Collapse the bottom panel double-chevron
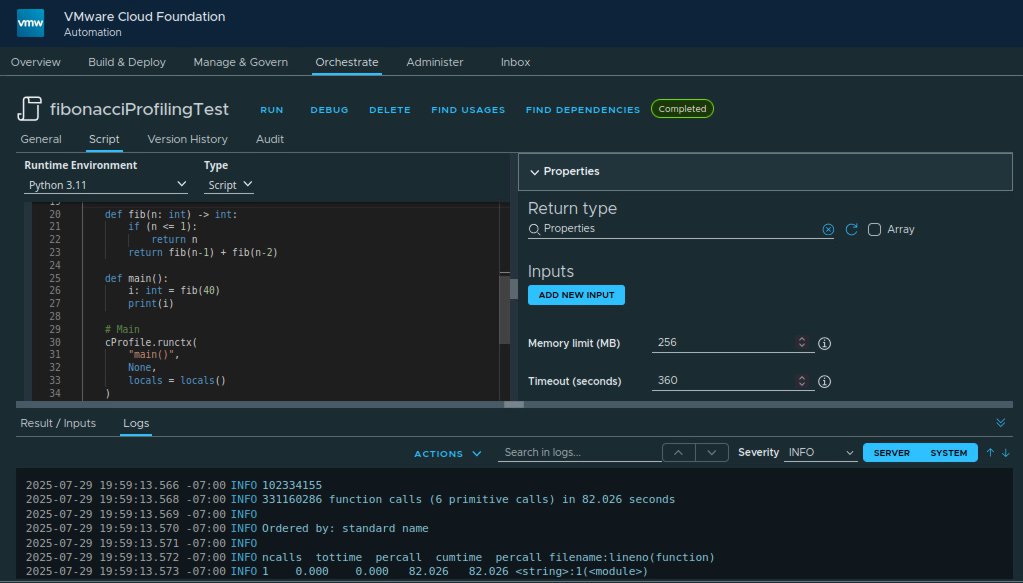Screen dimensions: 1023x583 (x=1001, y=423)
